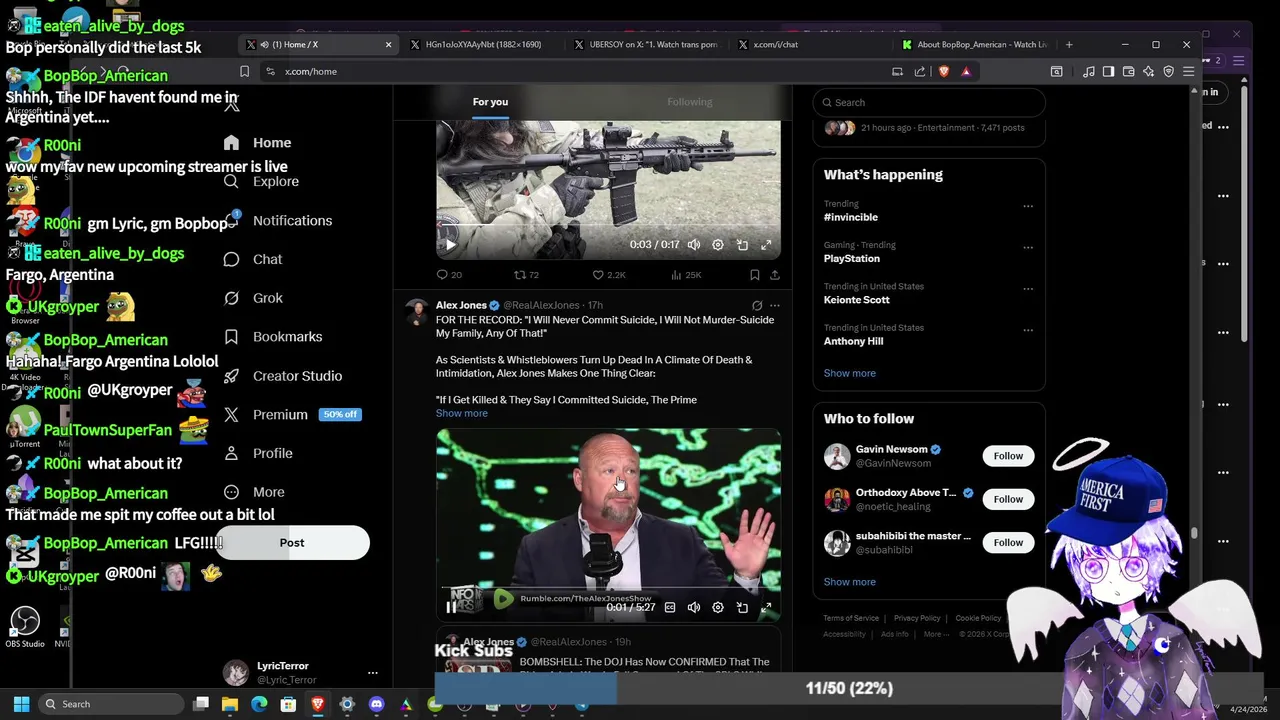
Task: Open LyricTerror account menu dots
Action: tap(372, 673)
